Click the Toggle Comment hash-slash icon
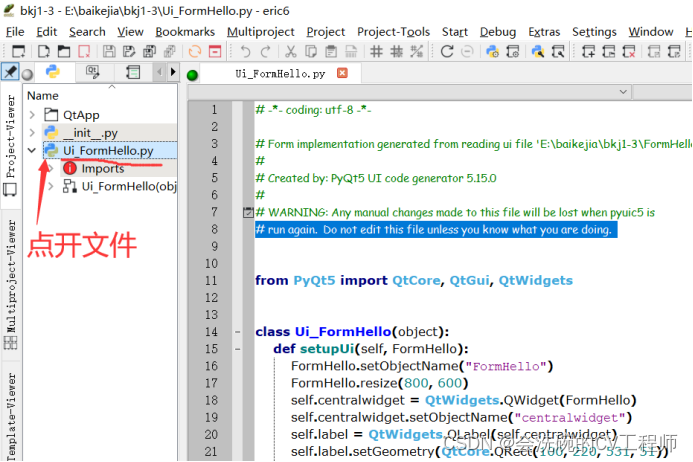This screenshot has height=462, width=693. coord(416,51)
